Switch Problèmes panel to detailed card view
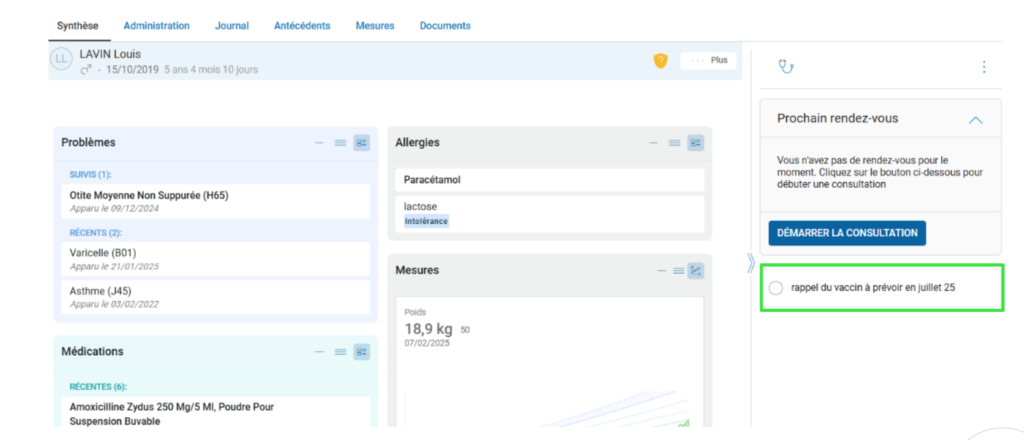Screen dimensions: 1024x440 click(361, 143)
